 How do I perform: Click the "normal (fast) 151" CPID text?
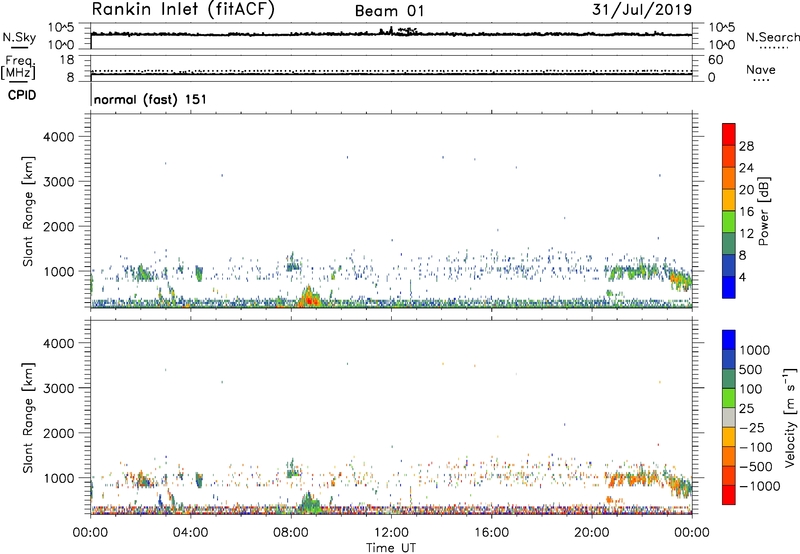pos(151,99)
